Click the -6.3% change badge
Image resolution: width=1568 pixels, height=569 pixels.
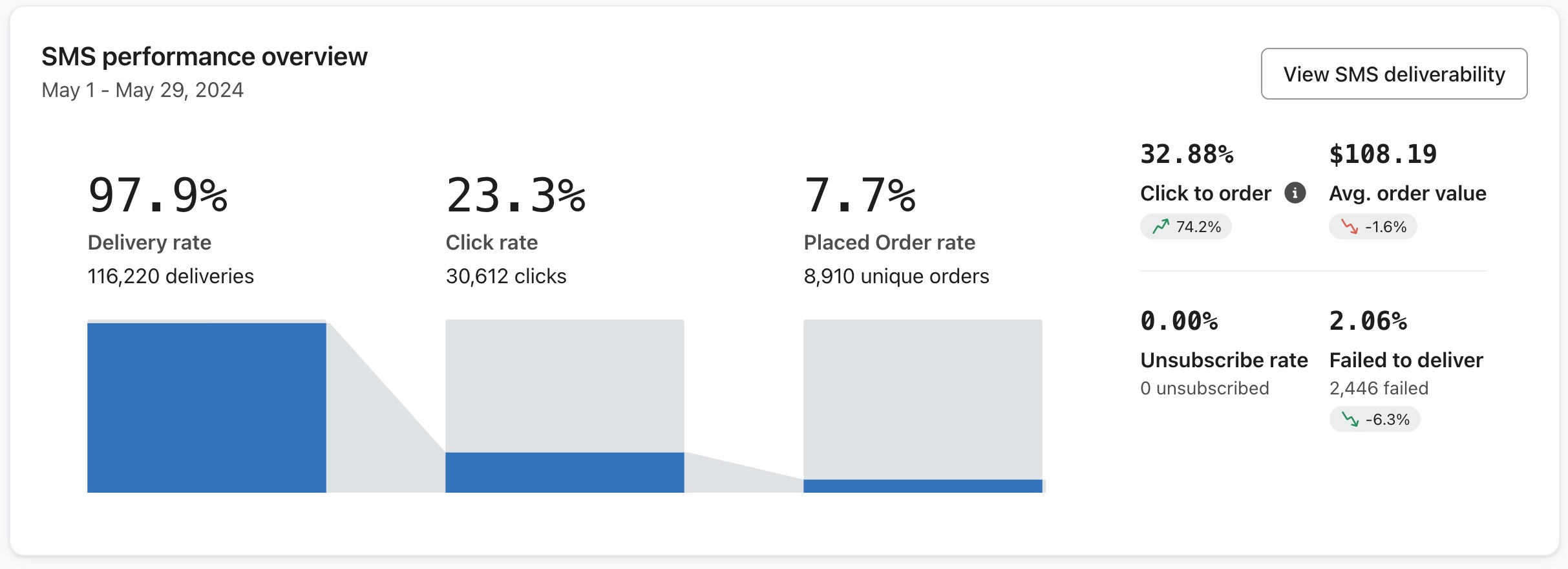[x=1375, y=419]
